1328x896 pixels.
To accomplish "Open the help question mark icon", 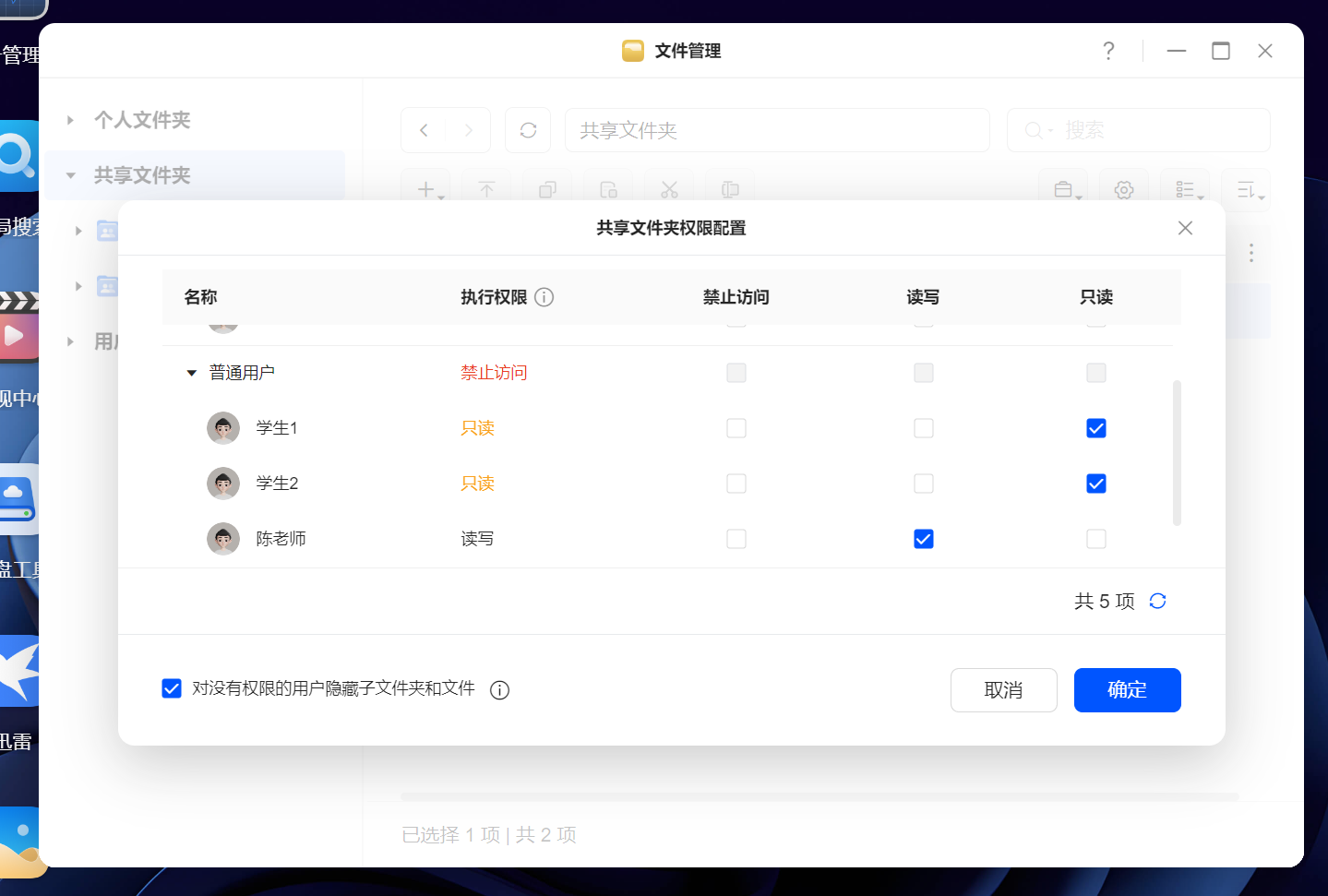I will [x=1108, y=51].
